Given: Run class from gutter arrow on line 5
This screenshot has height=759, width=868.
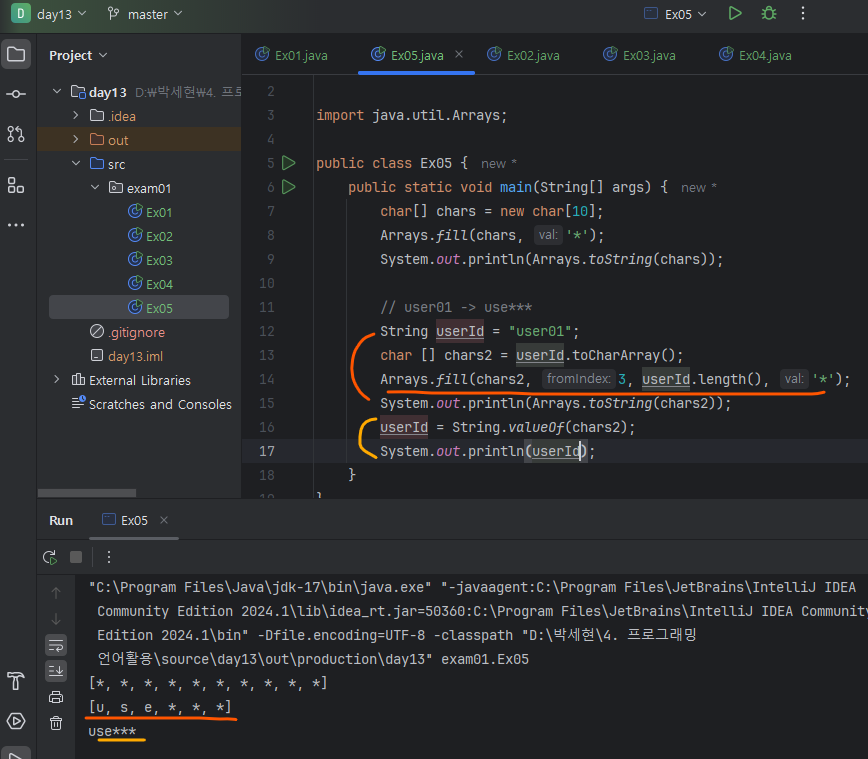Looking at the screenshot, I should (289, 163).
